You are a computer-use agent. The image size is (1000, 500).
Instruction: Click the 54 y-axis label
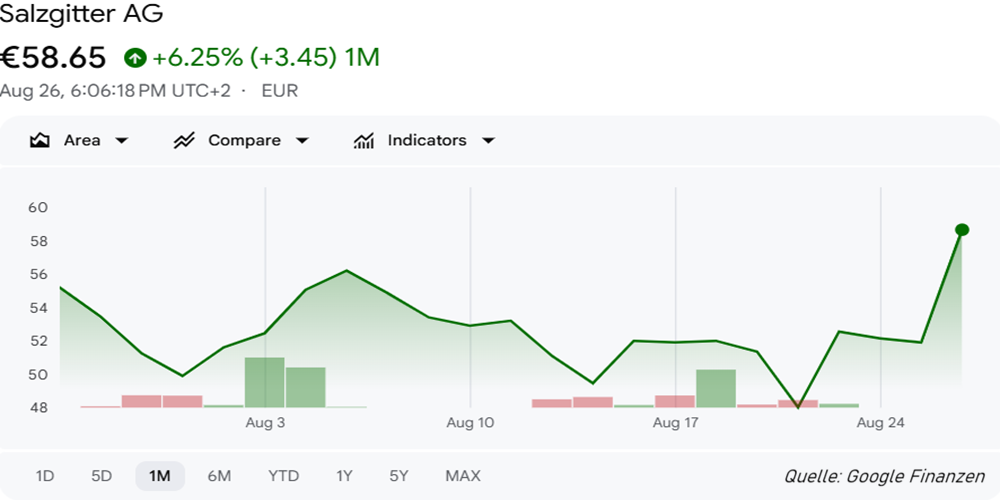[x=38, y=307]
